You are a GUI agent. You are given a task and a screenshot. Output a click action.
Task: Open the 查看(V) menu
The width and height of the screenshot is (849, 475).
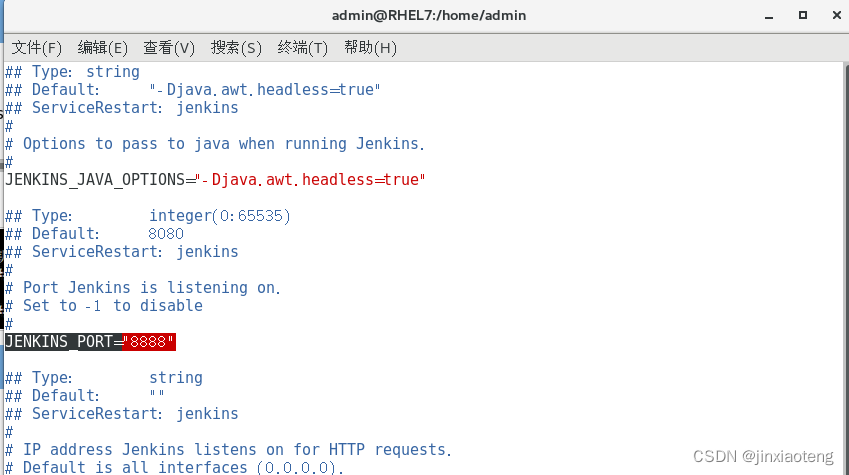point(169,48)
